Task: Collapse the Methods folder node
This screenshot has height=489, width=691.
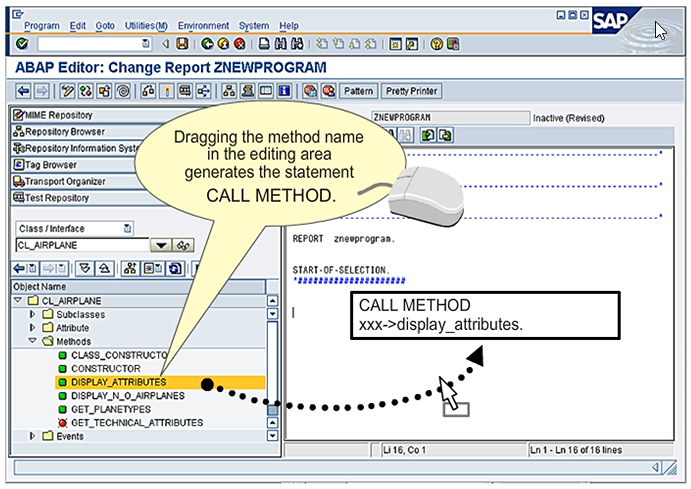Action: click(x=33, y=341)
